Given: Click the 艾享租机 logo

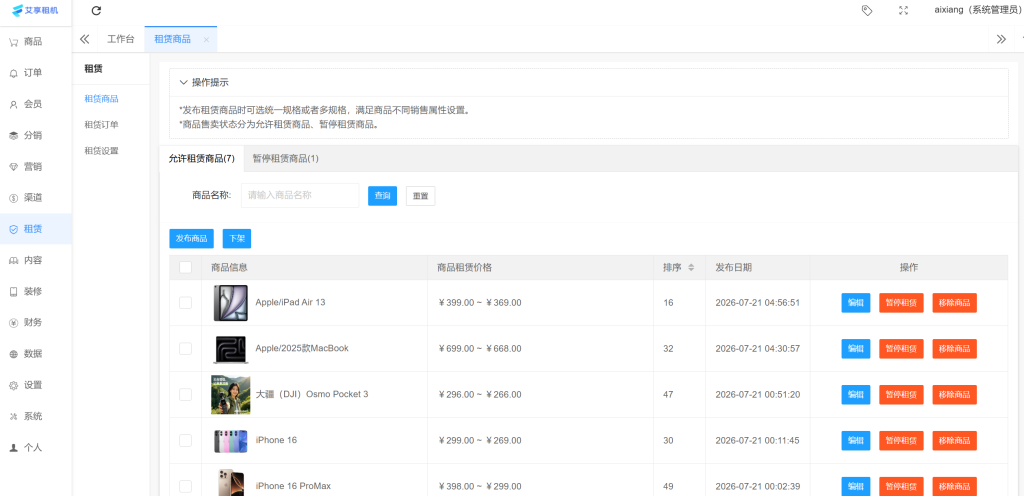Looking at the screenshot, I should click(36, 10).
